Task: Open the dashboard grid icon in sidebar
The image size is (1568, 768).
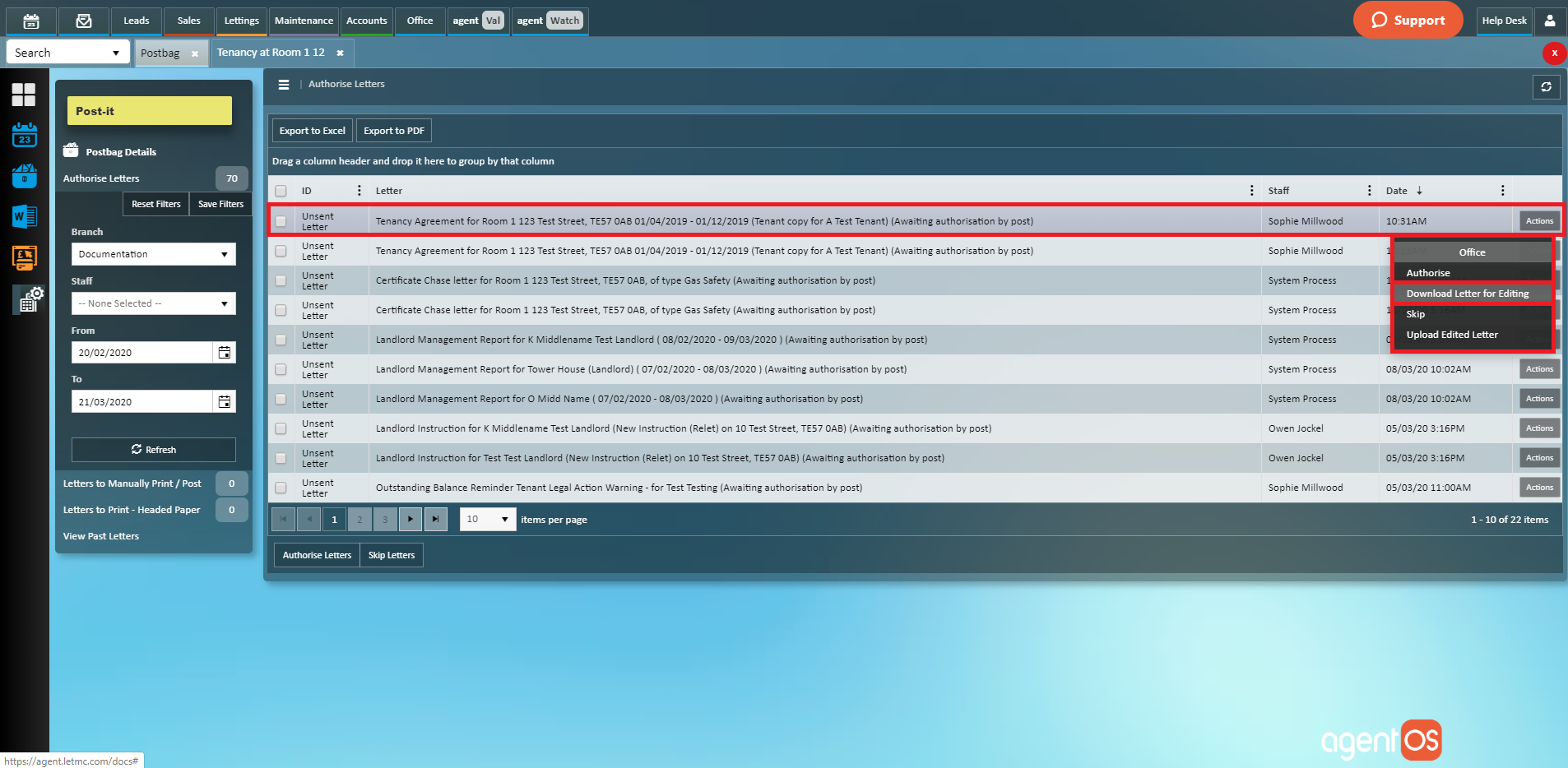Action: click(x=24, y=95)
